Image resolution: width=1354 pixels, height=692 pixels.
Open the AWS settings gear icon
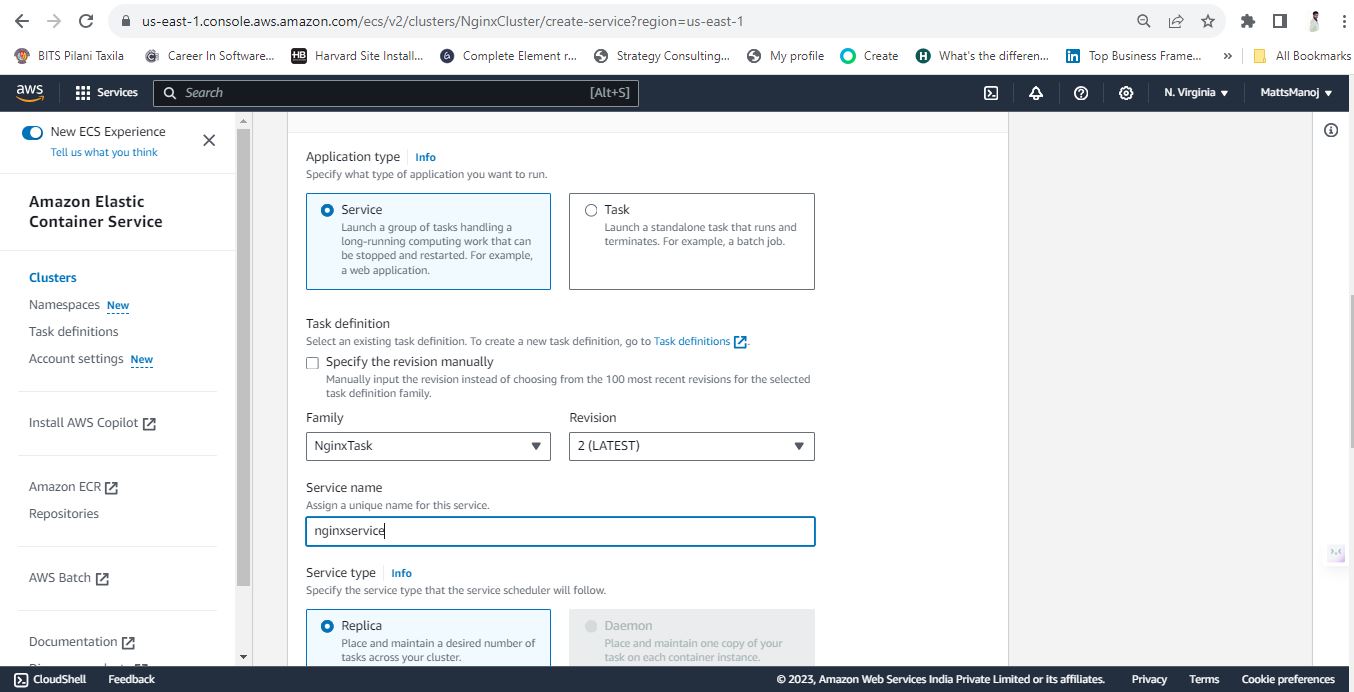click(x=1126, y=93)
